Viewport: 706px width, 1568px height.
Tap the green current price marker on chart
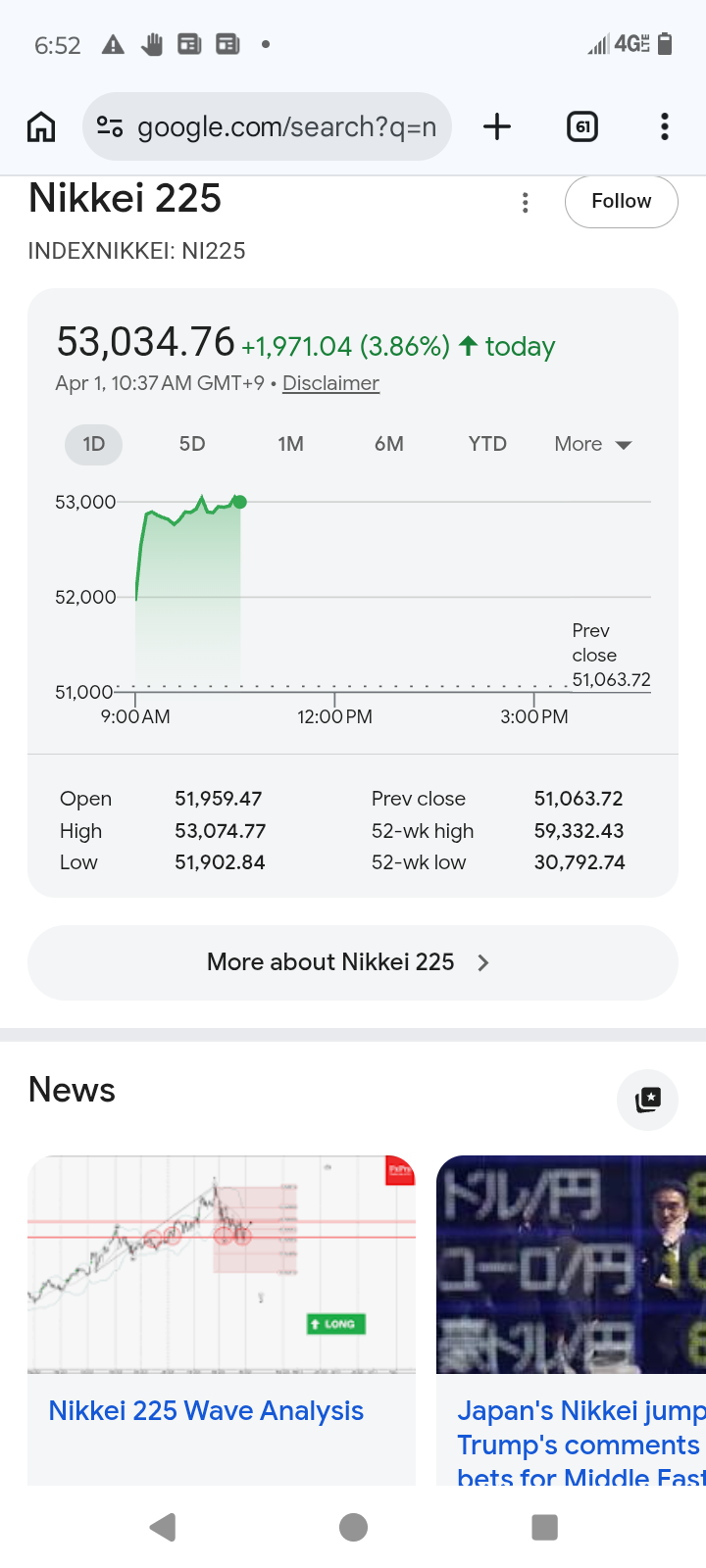[x=239, y=502]
